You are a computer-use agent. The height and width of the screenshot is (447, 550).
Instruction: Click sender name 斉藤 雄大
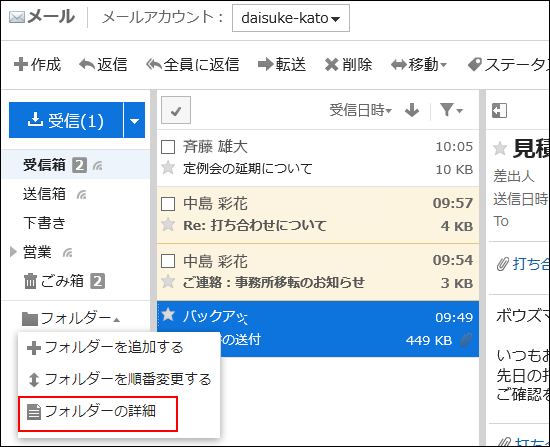tap(215, 147)
